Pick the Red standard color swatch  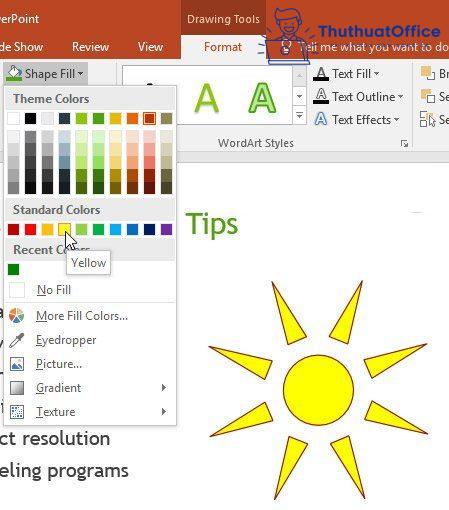[x=30, y=229]
